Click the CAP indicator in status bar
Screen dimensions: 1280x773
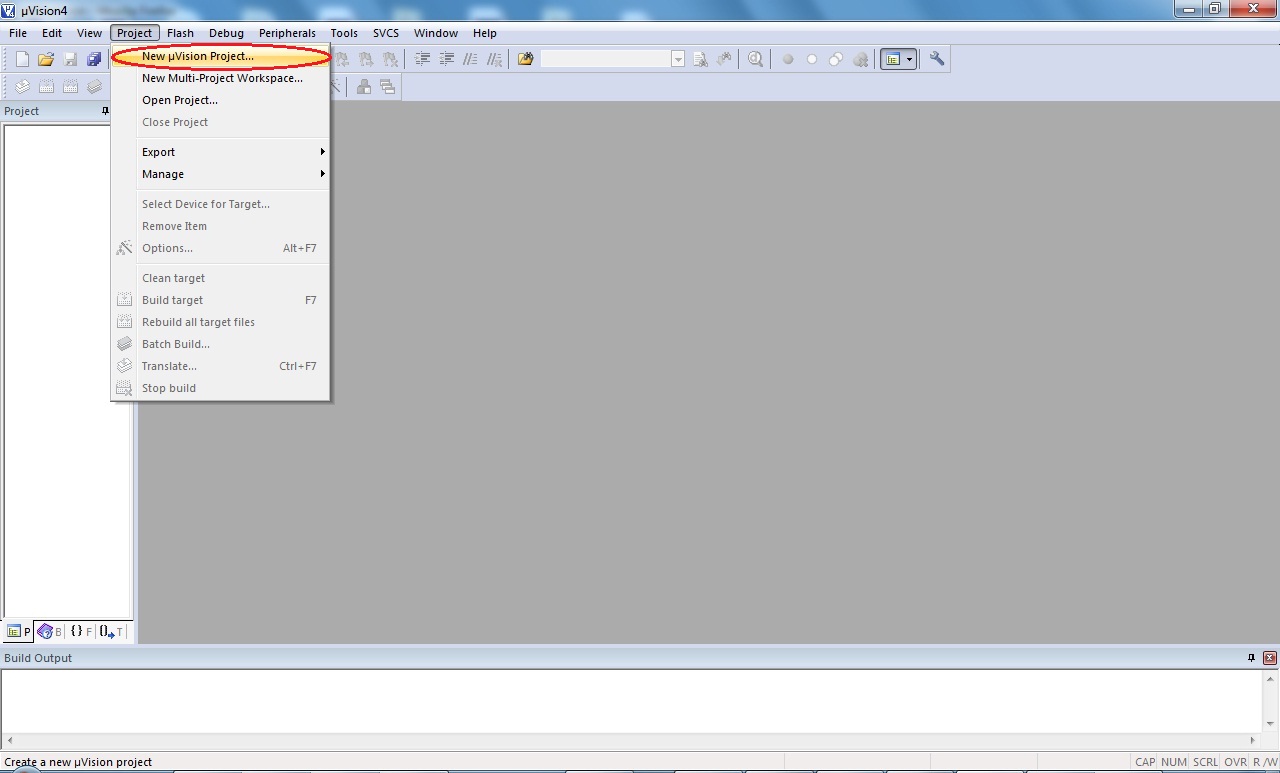click(1145, 762)
